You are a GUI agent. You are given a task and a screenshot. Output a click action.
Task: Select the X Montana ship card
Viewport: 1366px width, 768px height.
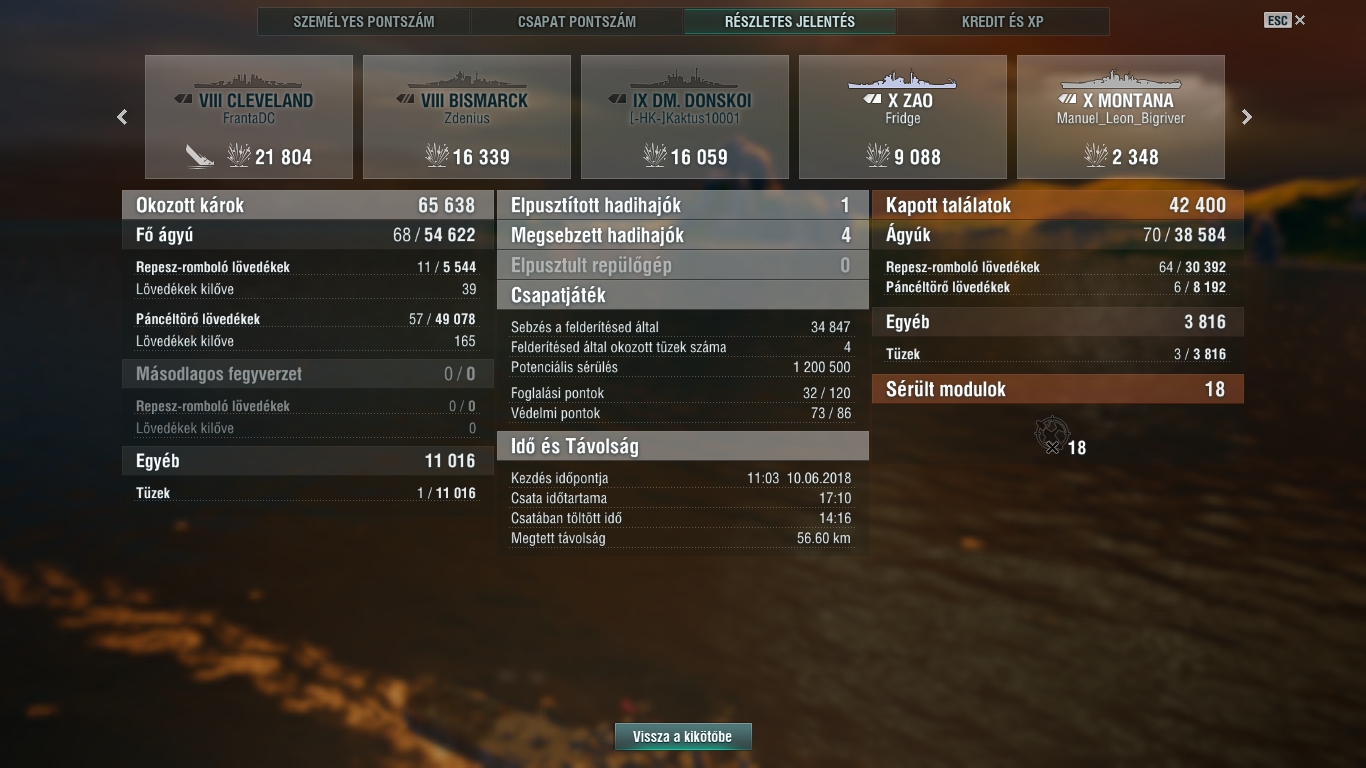point(1121,117)
